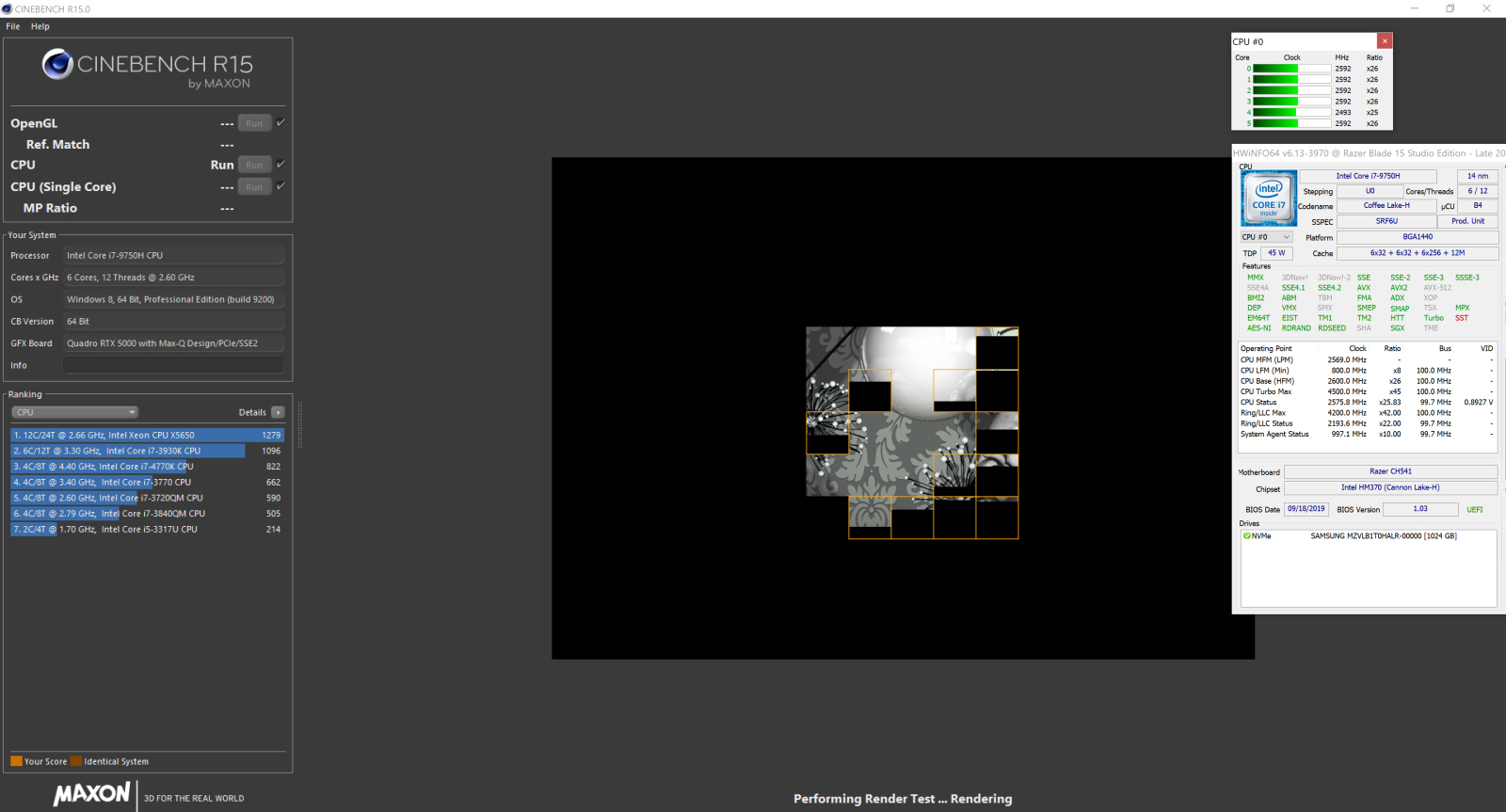Click the 45 W TDP field
The height and width of the screenshot is (812, 1506).
[1276, 252]
